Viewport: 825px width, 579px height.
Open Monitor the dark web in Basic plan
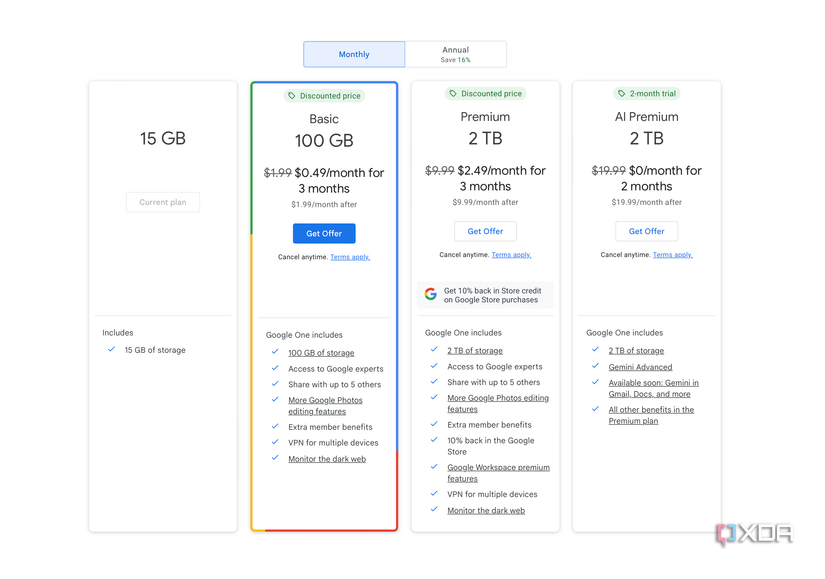pos(327,459)
